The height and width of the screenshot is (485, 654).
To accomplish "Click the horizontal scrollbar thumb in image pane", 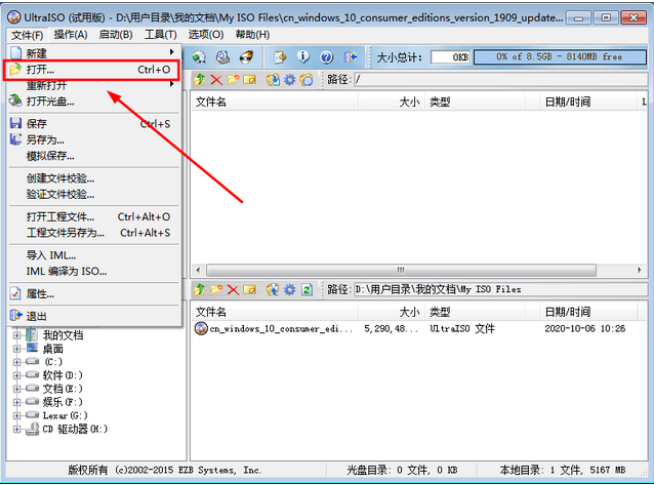I will (x=401, y=270).
